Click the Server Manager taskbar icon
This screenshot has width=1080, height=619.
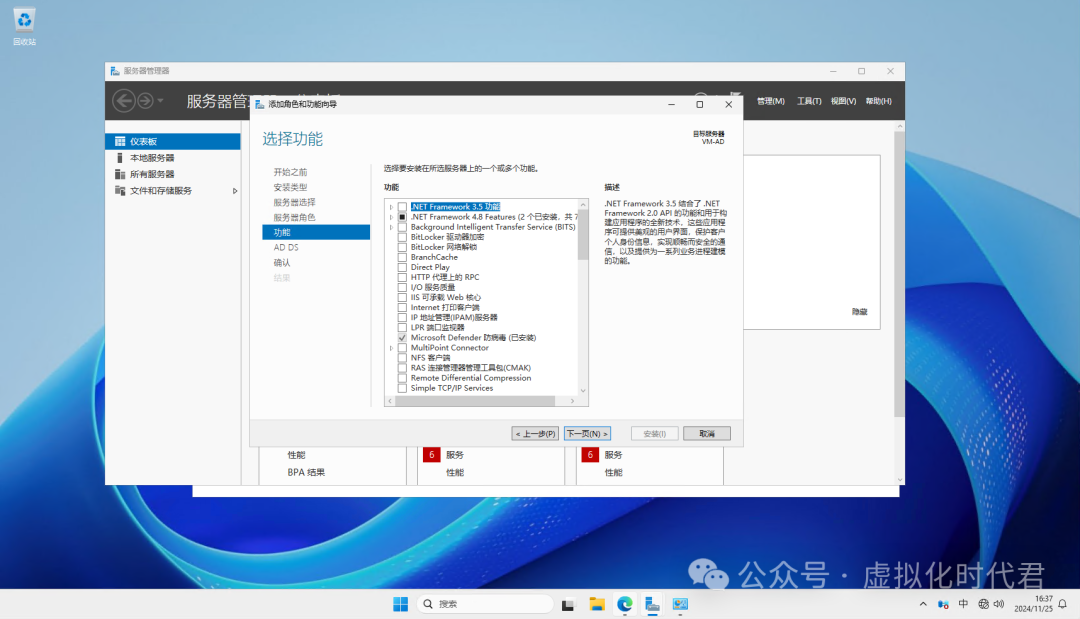[x=652, y=604]
